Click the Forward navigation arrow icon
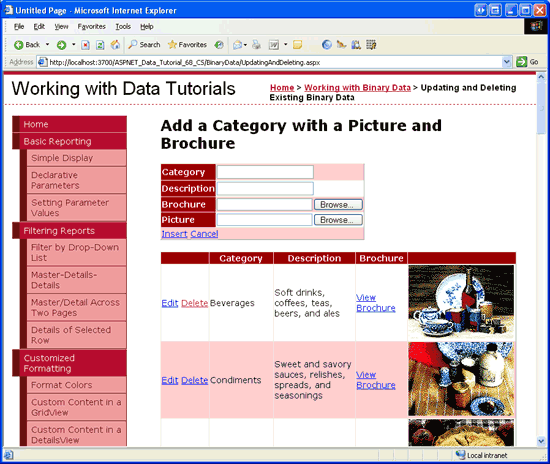The image size is (550, 464). 62,45
